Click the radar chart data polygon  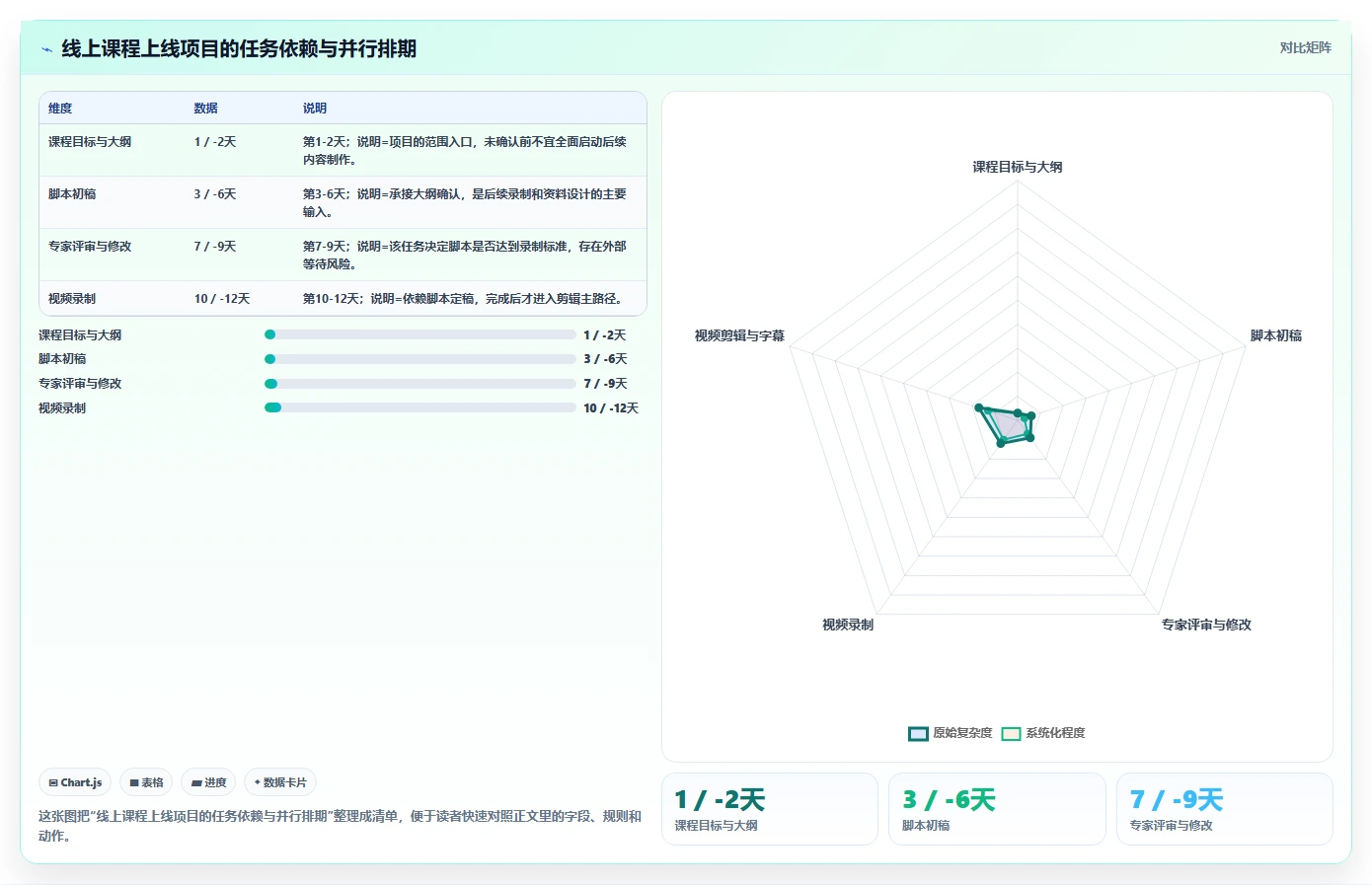pyautogui.click(x=1007, y=425)
